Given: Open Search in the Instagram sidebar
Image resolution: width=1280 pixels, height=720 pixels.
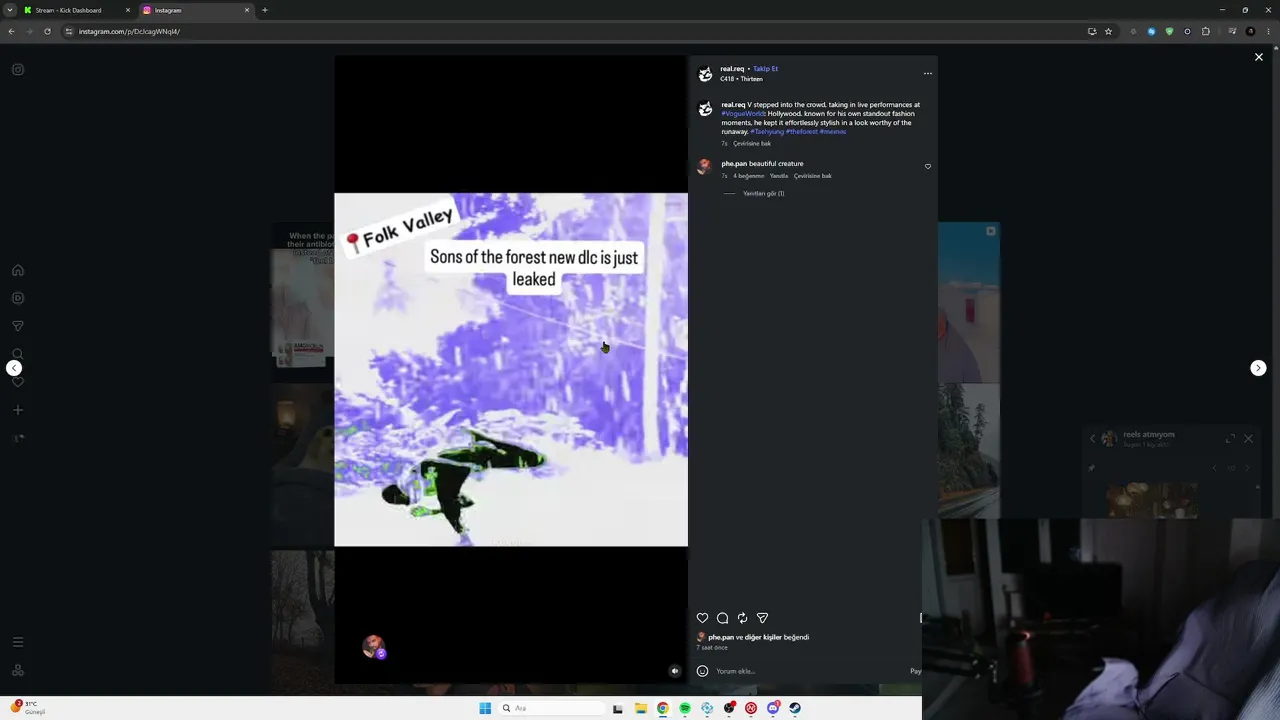Looking at the screenshot, I should point(18,354).
